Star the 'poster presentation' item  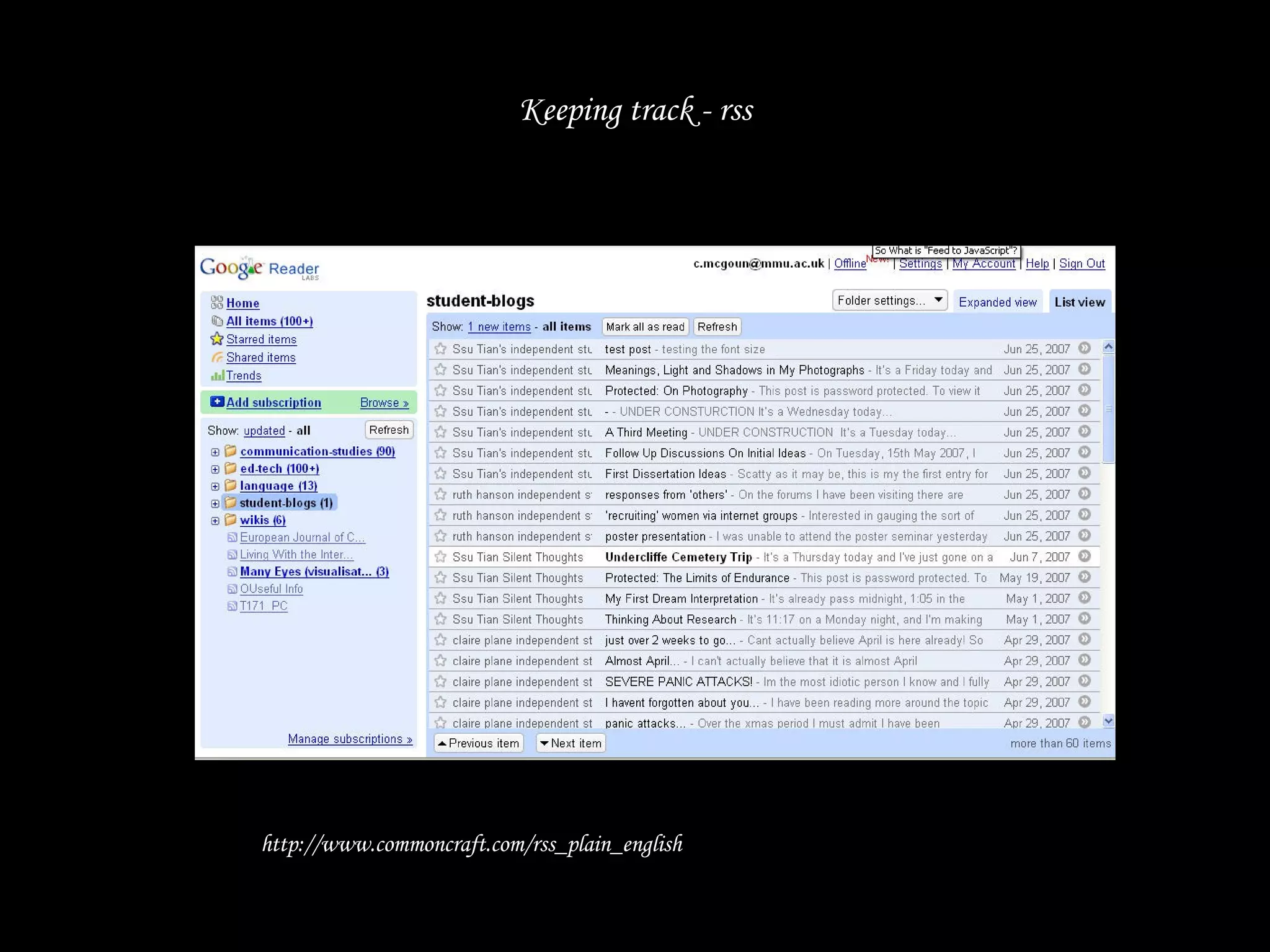(440, 535)
